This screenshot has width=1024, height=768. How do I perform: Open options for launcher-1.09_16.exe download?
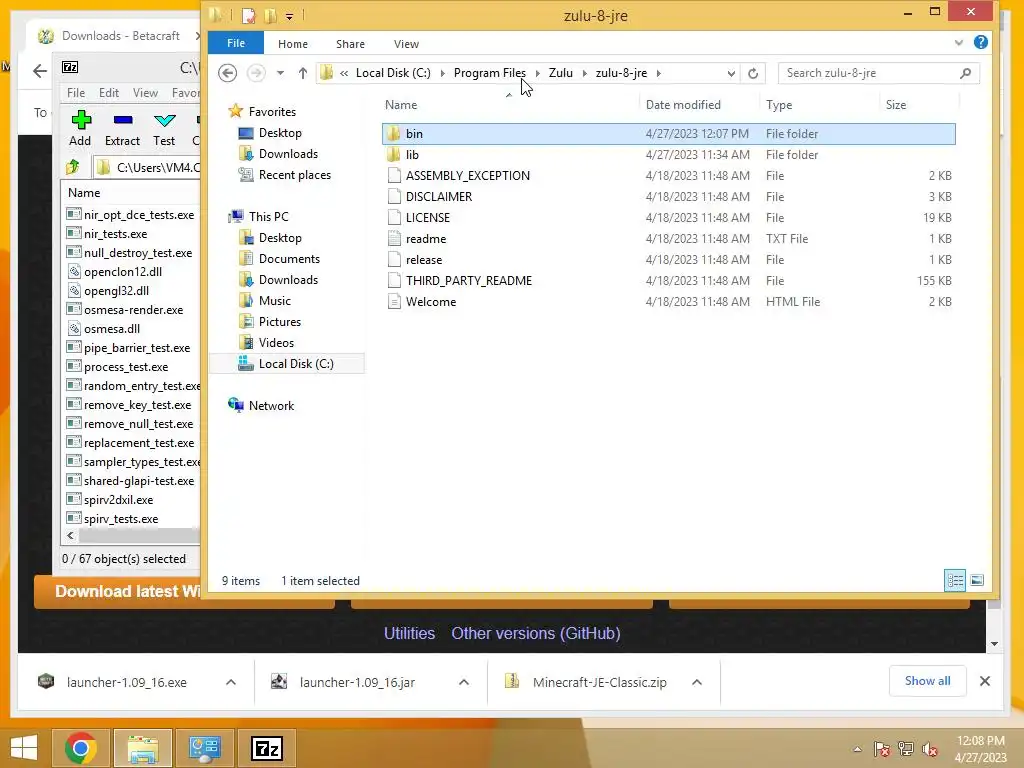[x=231, y=682]
